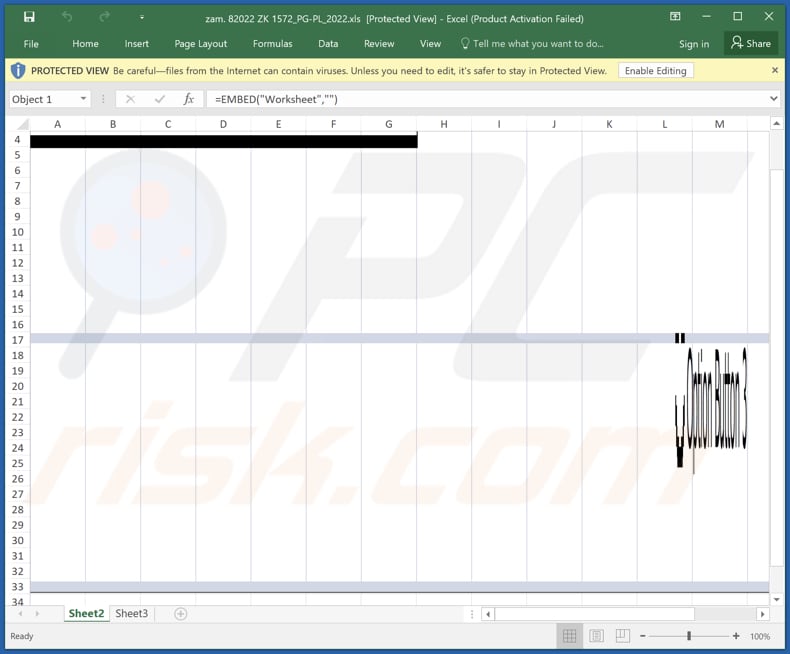The height and width of the screenshot is (654, 790).
Task: Click the Share button
Action: point(751,43)
